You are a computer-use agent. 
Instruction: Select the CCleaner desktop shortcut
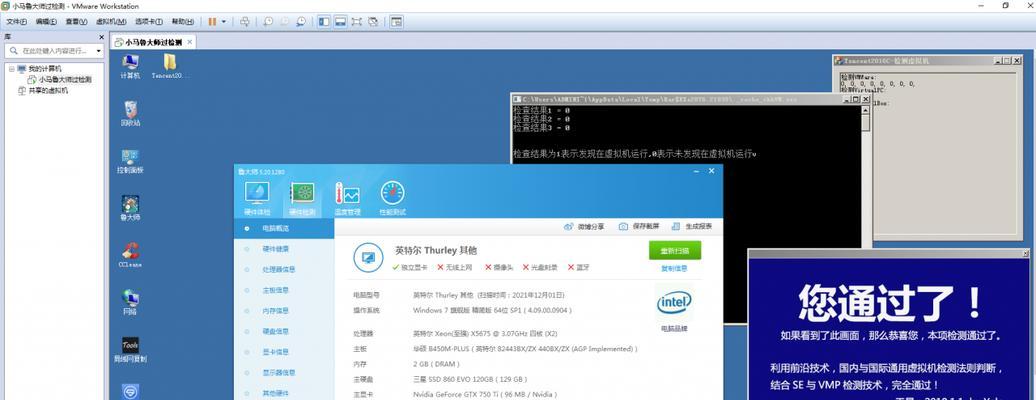click(130, 255)
